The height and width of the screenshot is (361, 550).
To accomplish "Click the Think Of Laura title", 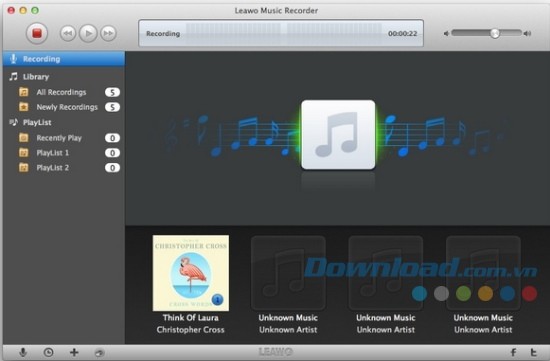I will point(190,317).
